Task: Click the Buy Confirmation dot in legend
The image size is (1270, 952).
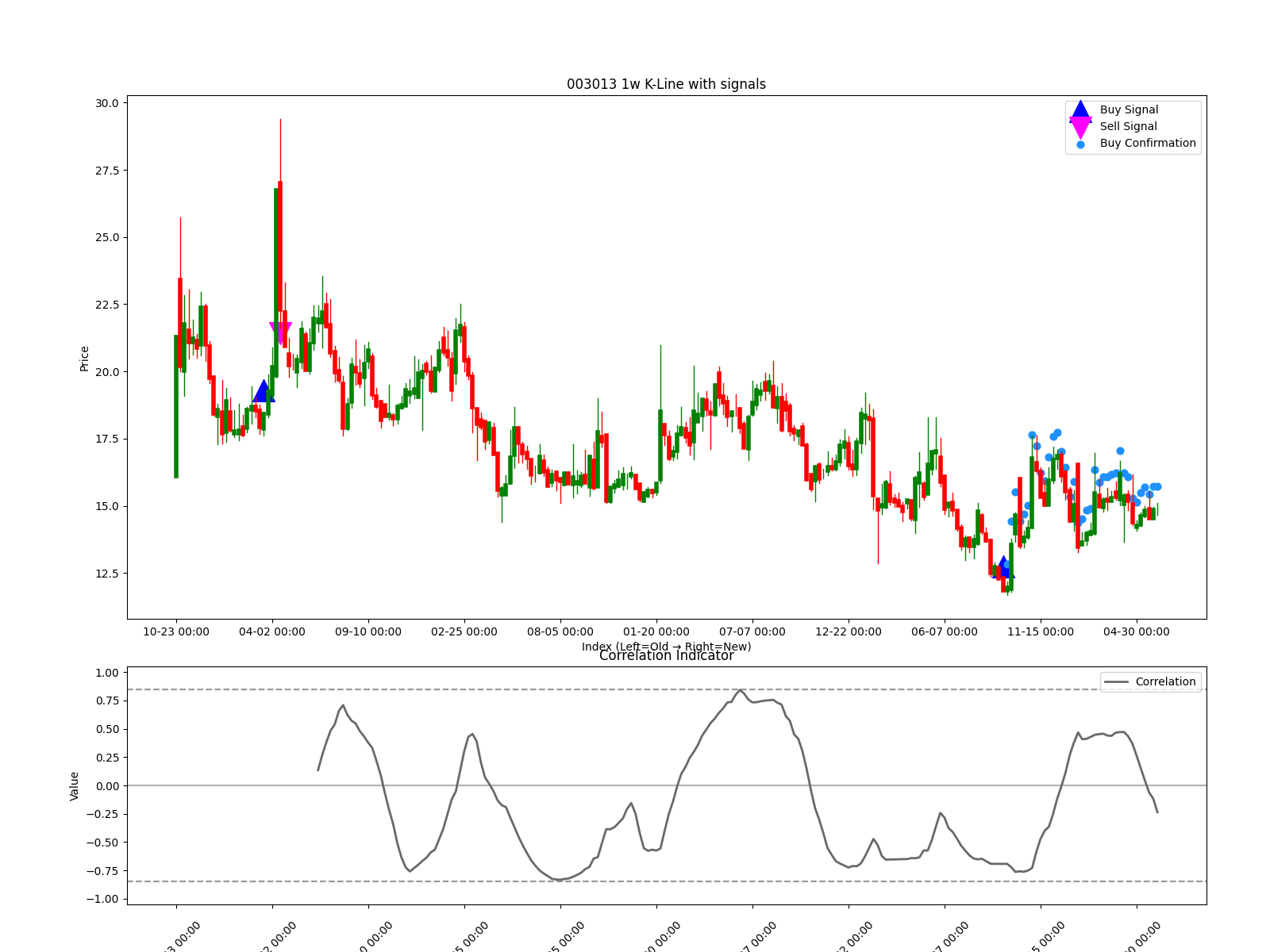Action: pyautogui.click(x=1080, y=144)
